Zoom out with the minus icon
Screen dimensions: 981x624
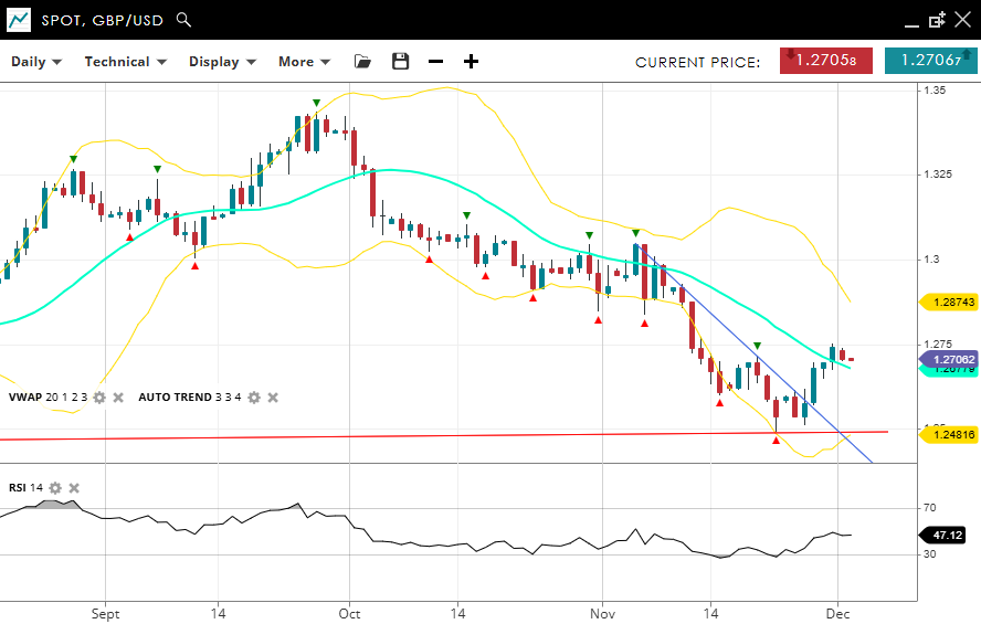click(435, 61)
